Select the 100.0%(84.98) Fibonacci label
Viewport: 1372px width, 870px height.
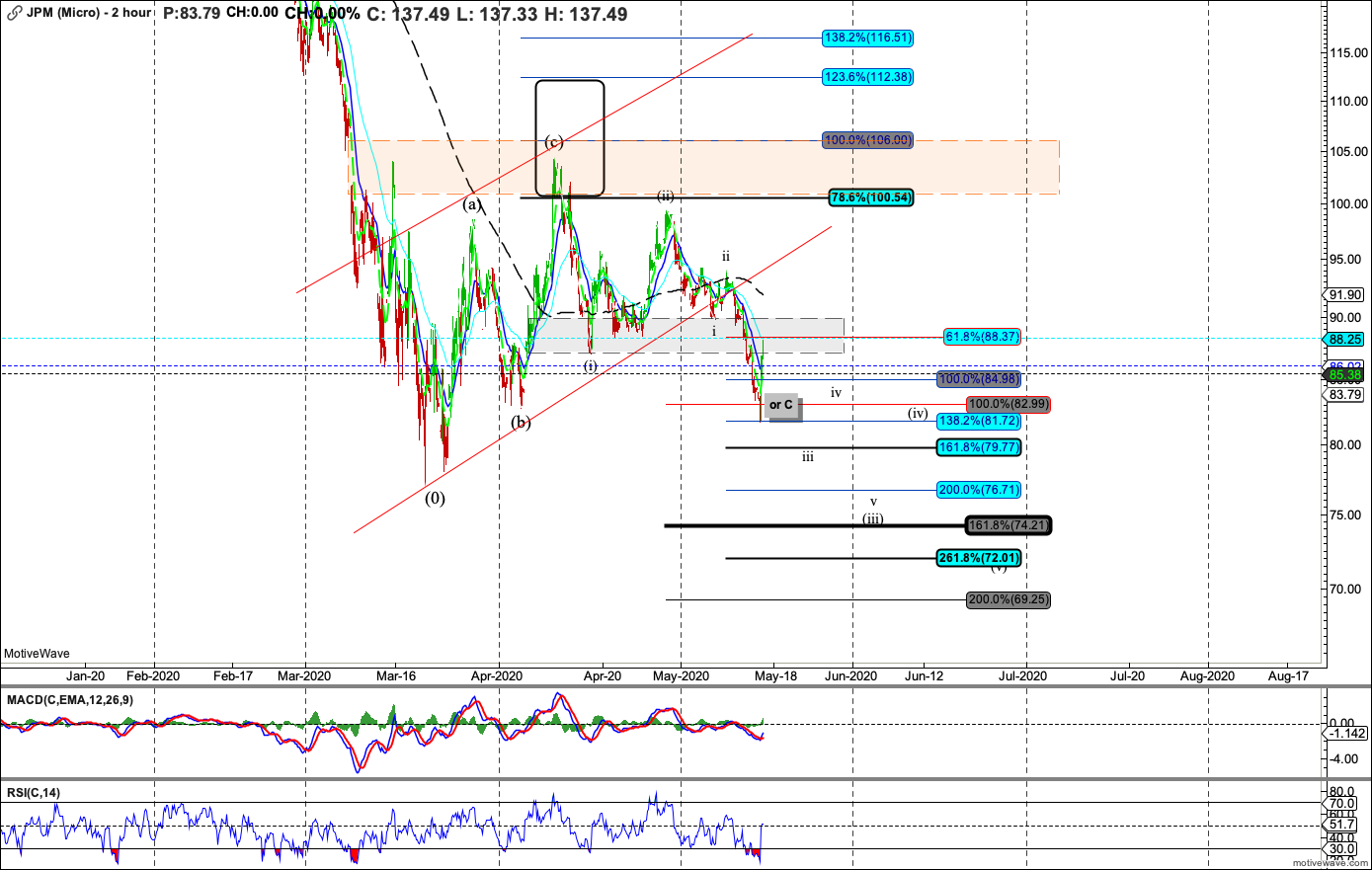click(x=978, y=379)
